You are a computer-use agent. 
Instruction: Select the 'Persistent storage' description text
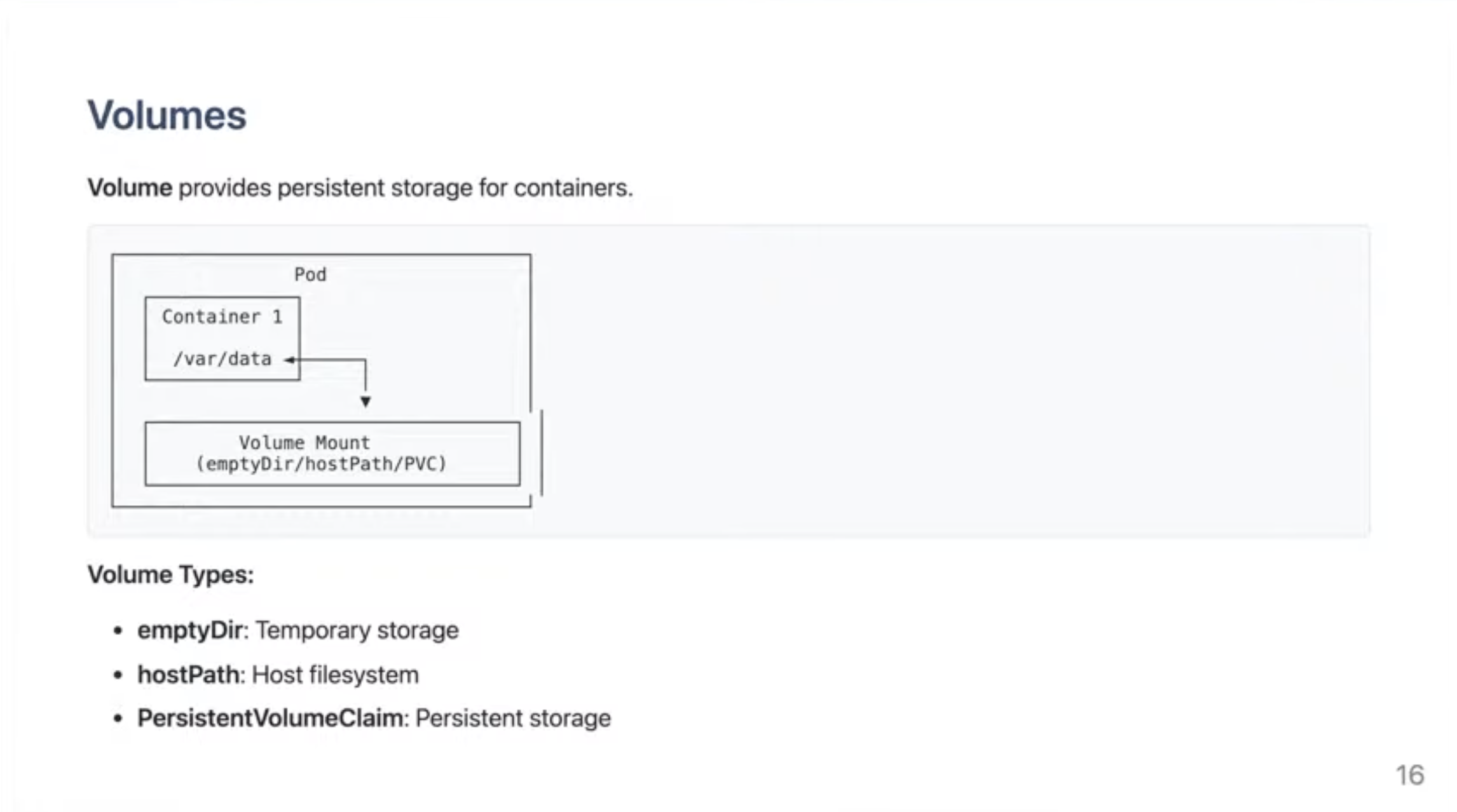click(512, 719)
